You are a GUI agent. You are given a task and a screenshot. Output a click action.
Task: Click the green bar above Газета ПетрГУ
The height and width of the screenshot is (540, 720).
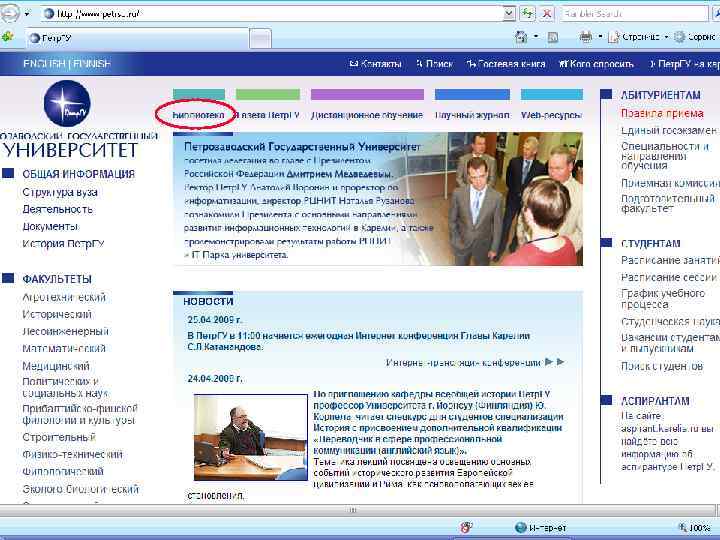[268, 94]
